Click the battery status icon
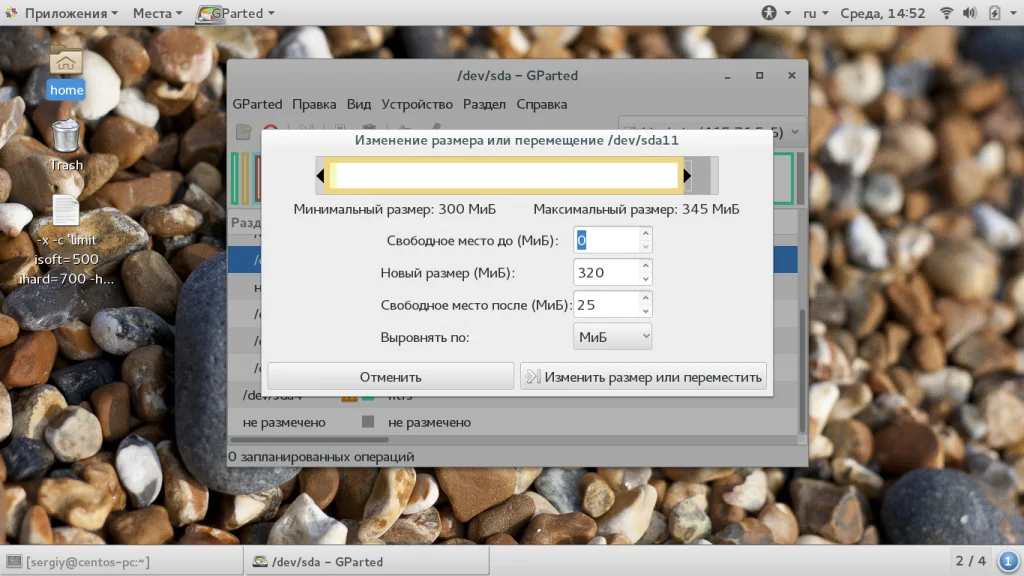Viewport: 1024px width, 576px height. coord(994,12)
